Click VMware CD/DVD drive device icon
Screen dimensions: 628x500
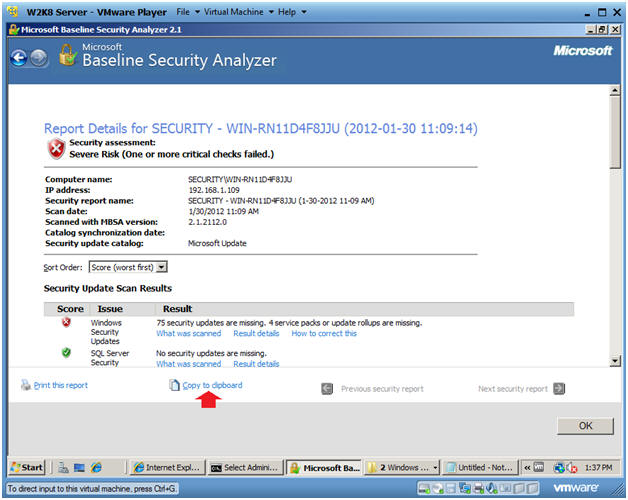(438, 488)
